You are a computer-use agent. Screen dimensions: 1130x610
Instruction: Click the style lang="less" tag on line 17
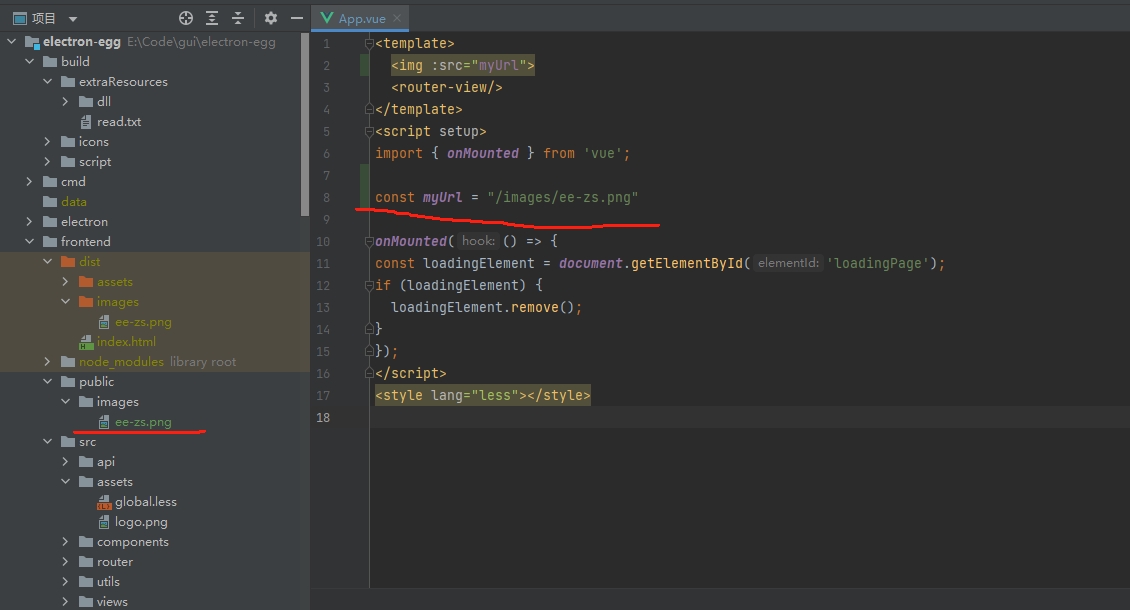[482, 396]
